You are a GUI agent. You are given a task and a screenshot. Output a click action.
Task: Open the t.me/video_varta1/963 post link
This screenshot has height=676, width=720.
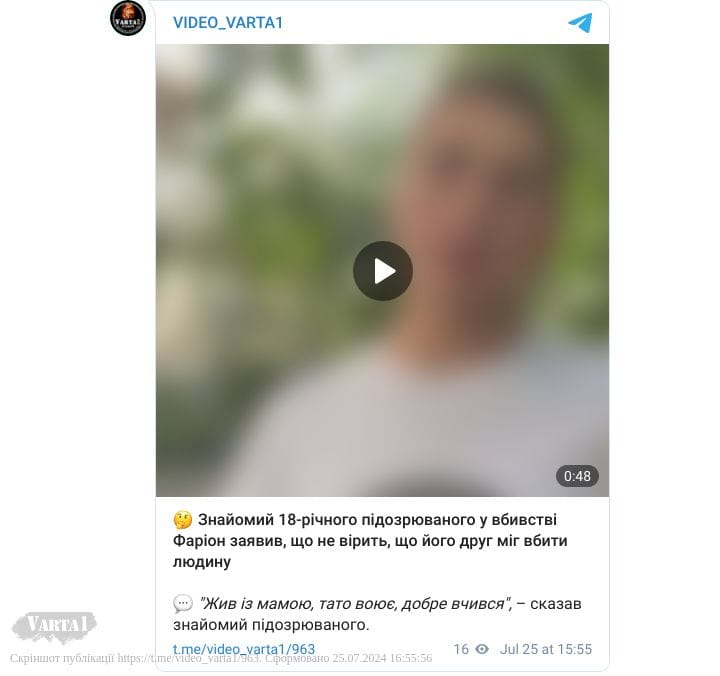coord(244,649)
